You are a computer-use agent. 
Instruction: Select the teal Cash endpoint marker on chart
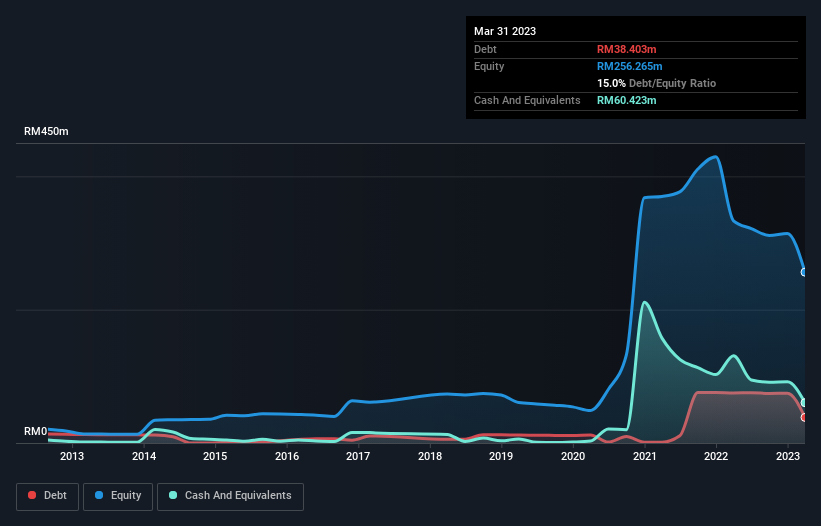point(804,402)
